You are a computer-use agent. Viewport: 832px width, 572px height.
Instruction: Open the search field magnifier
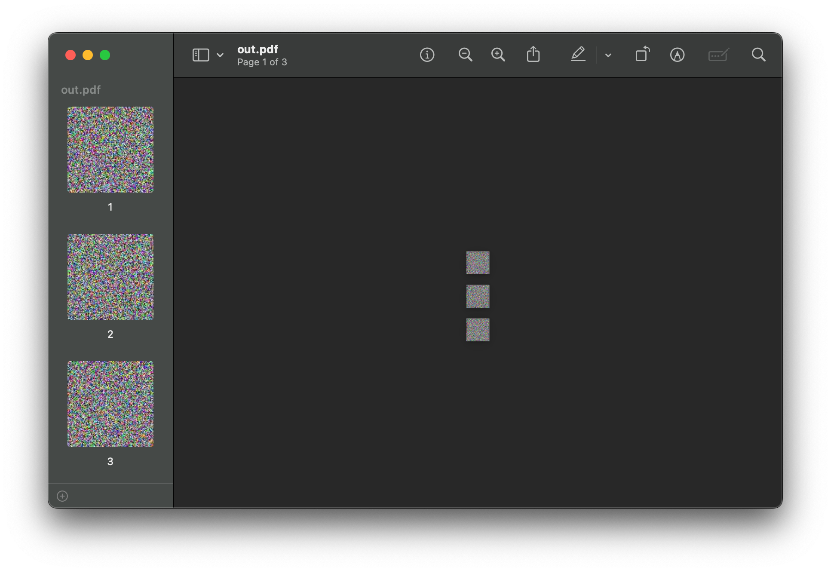[x=759, y=55]
